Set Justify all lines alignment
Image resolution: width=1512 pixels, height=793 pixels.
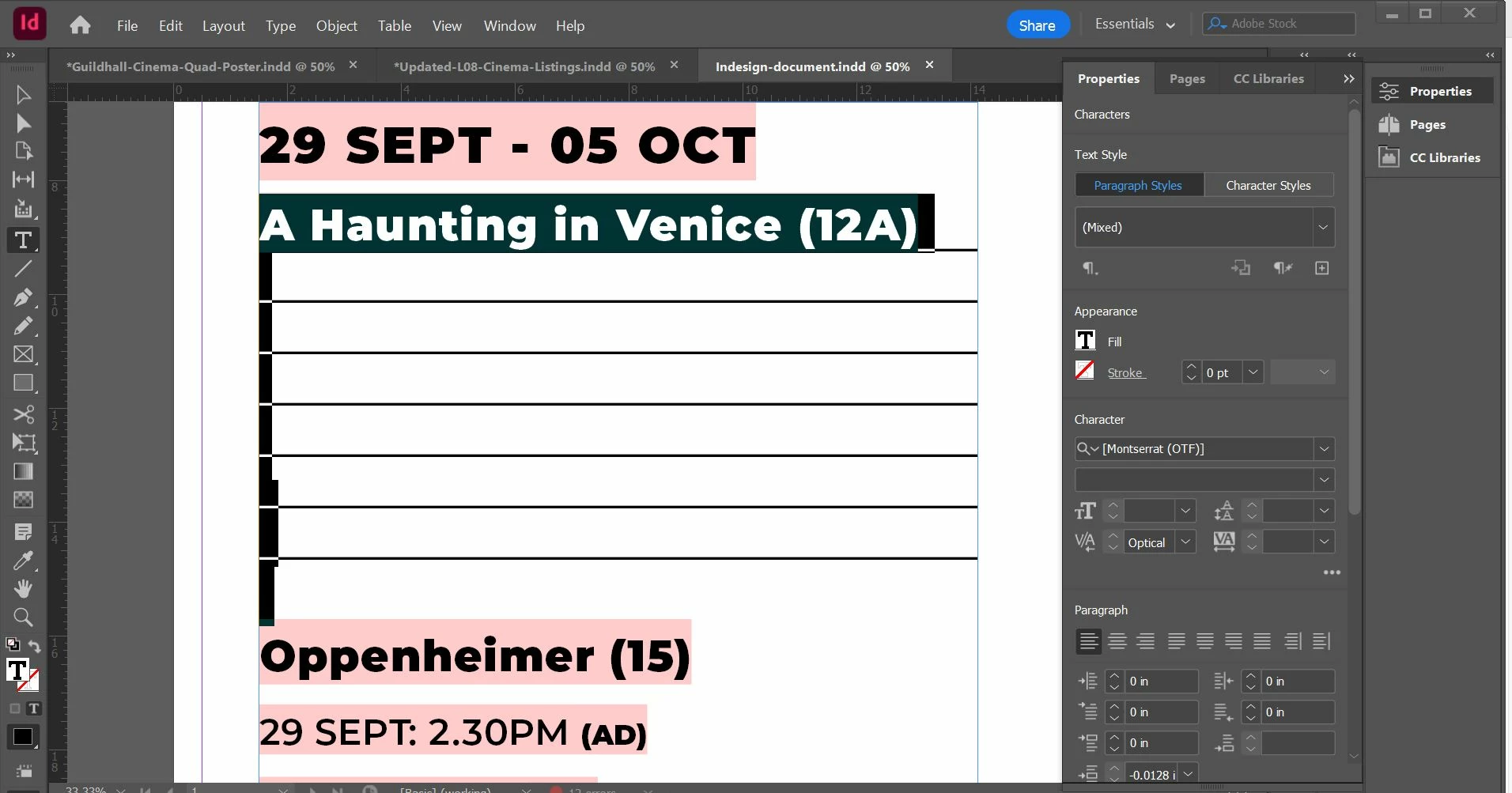[x=1262, y=641]
